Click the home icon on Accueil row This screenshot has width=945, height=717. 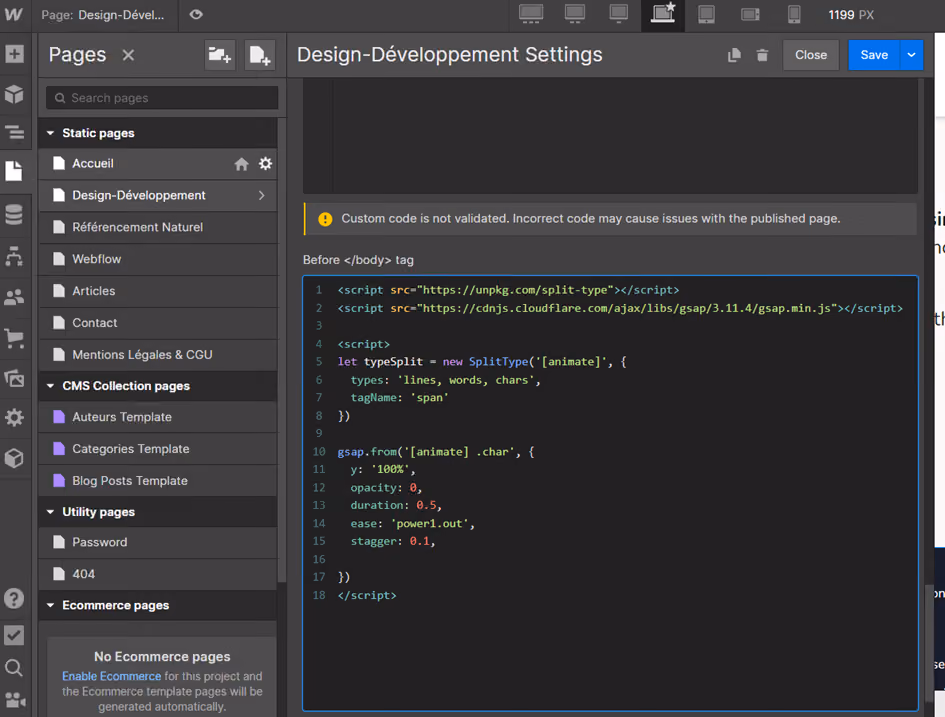tap(241, 164)
